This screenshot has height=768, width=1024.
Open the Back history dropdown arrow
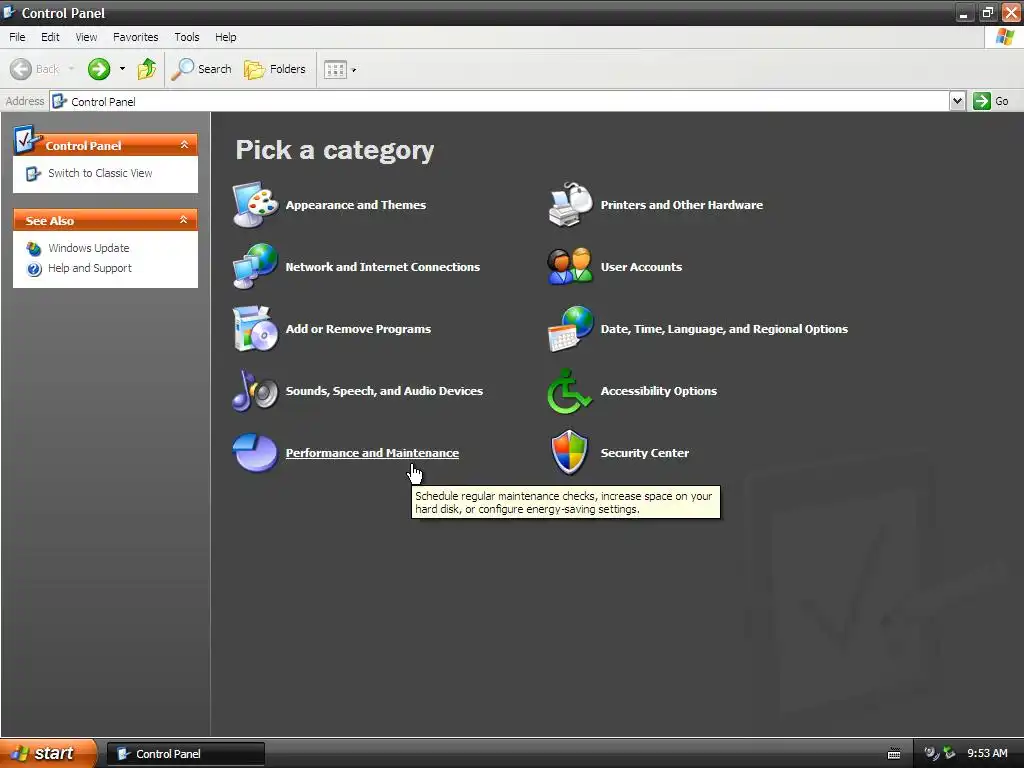click(71, 69)
